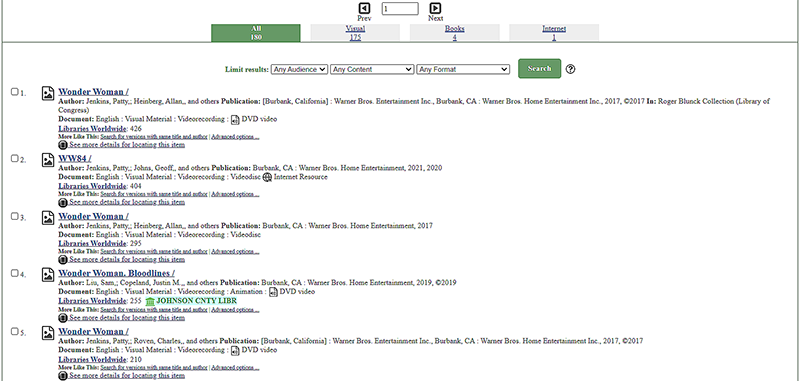This screenshot has height=381, width=800.
Task: Open Libraries Worldwide link for Bloodlines
Action: tap(92, 301)
